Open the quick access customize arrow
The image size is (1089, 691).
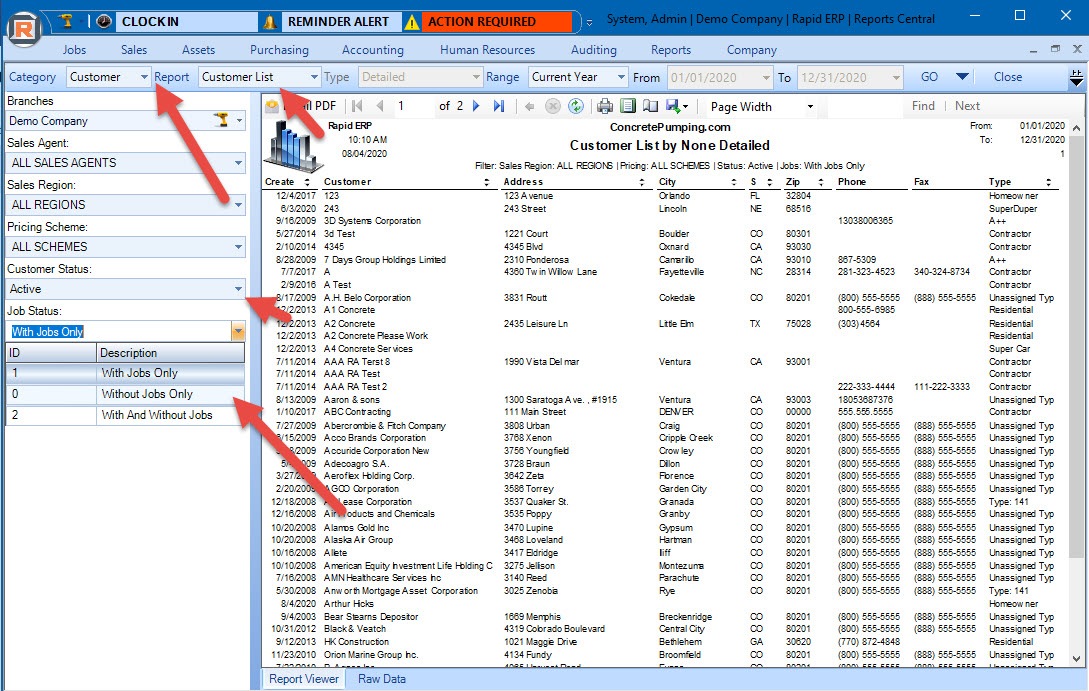(589, 22)
